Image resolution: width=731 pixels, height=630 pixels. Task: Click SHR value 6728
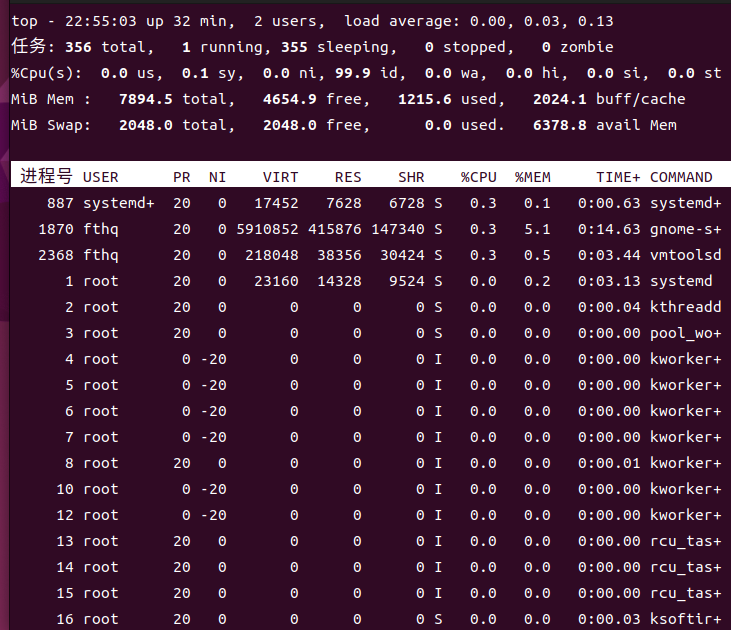coord(407,203)
